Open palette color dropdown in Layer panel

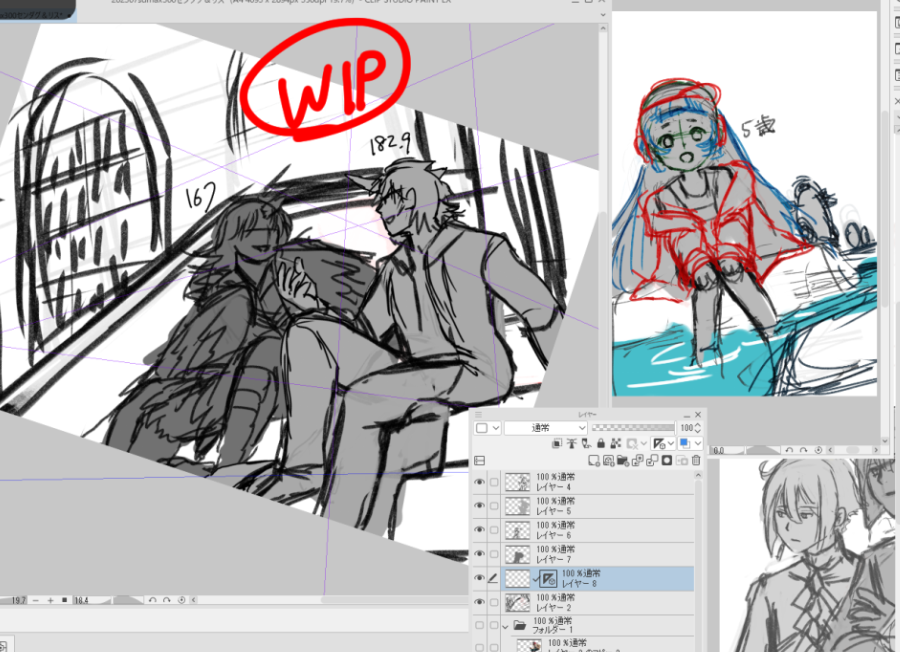coord(487,428)
